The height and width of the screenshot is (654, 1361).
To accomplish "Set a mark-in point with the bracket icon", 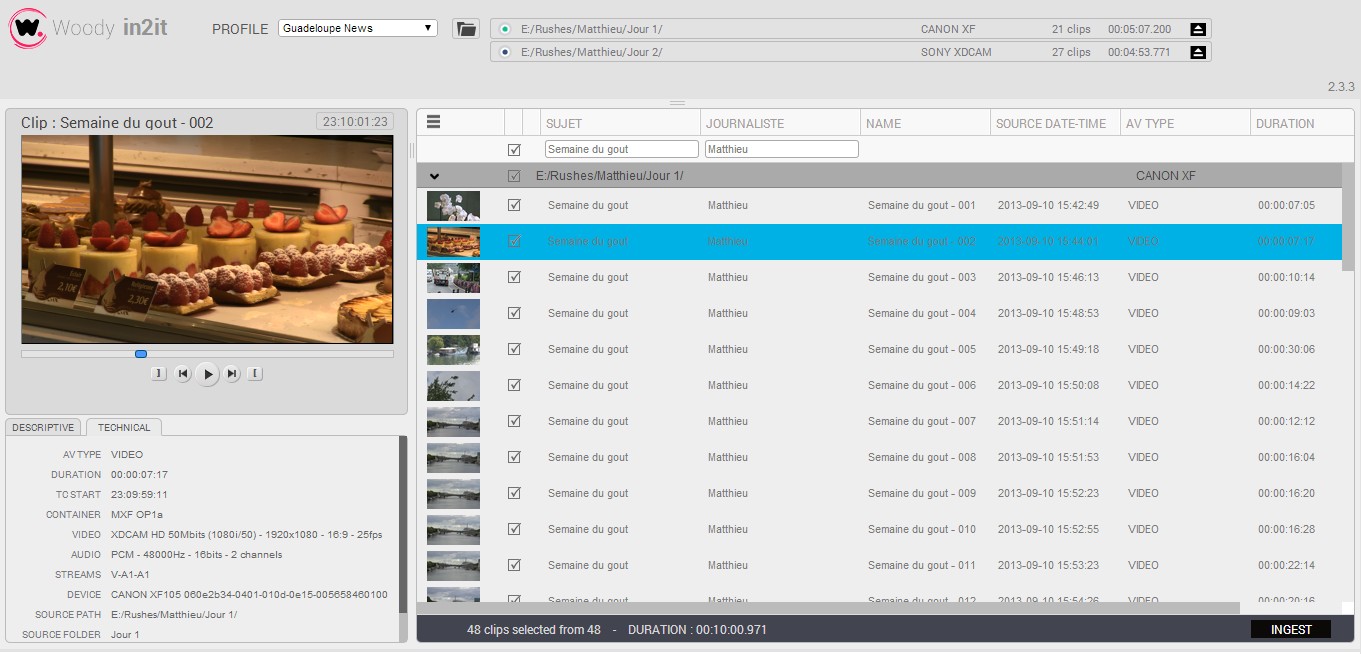I will click(x=158, y=372).
